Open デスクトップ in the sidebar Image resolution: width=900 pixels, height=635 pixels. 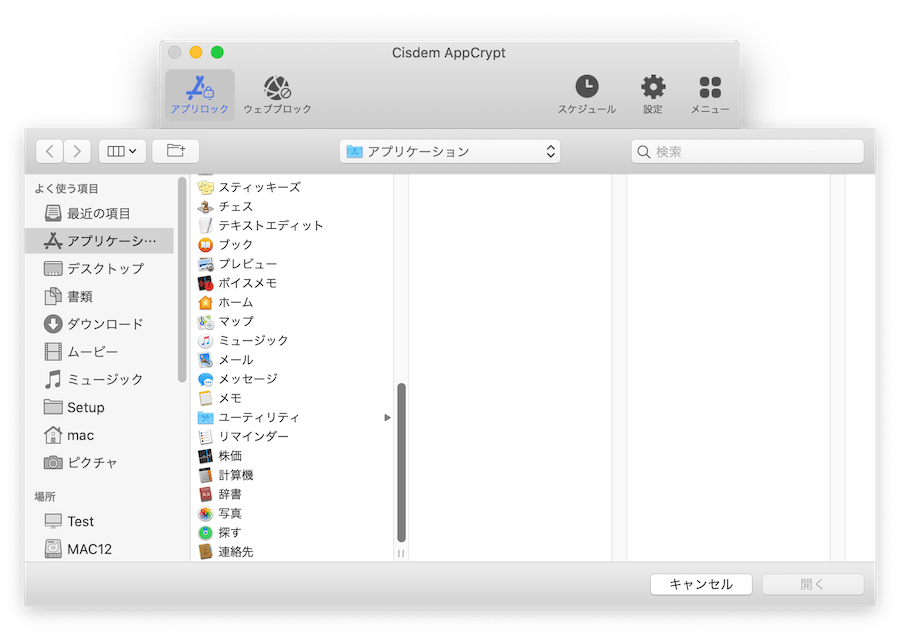tap(99, 269)
